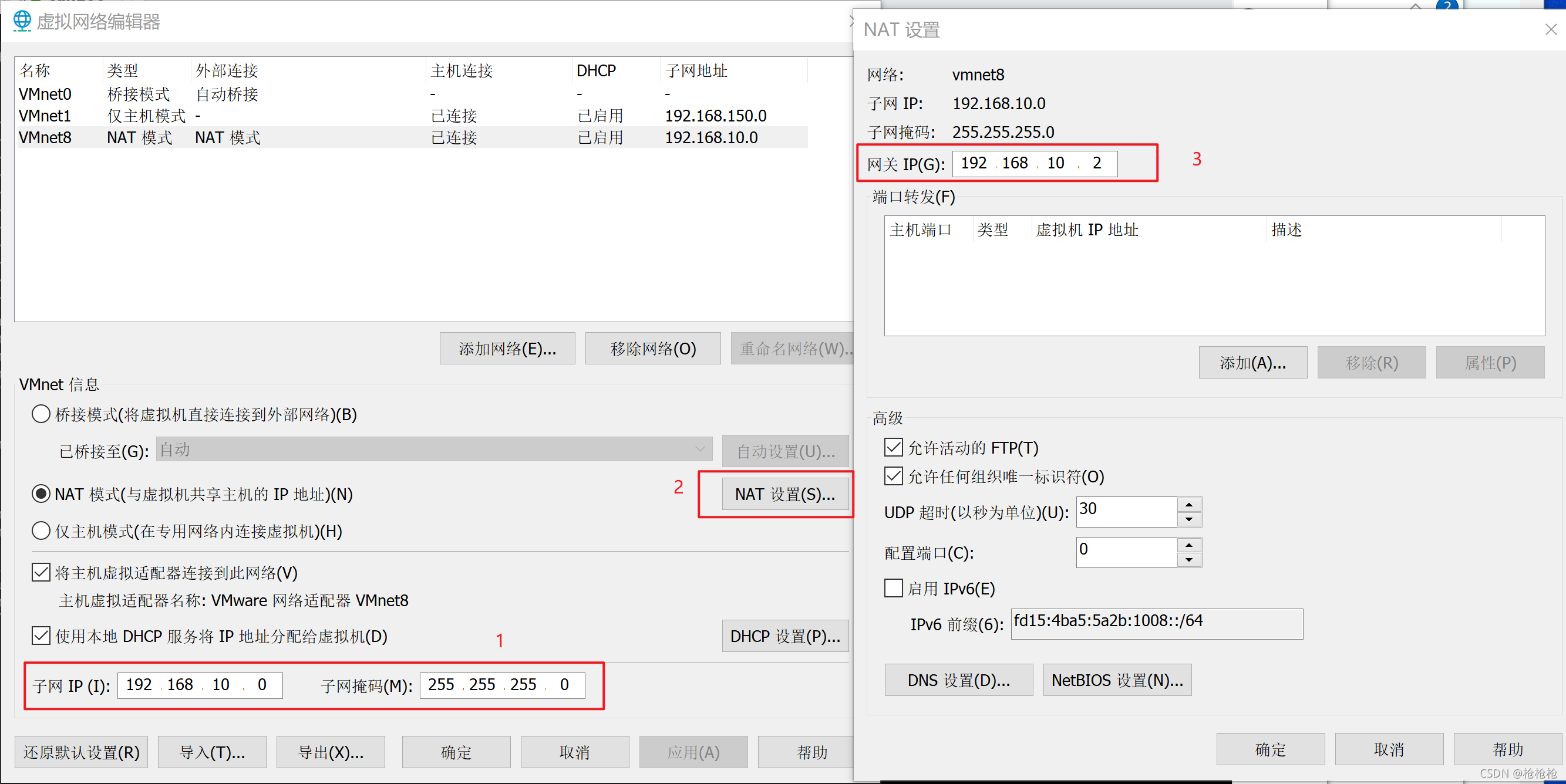Click 取消 in the NAT 设置 dialog
Image resolution: width=1566 pixels, height=784 pixels.
(1389, 749)
